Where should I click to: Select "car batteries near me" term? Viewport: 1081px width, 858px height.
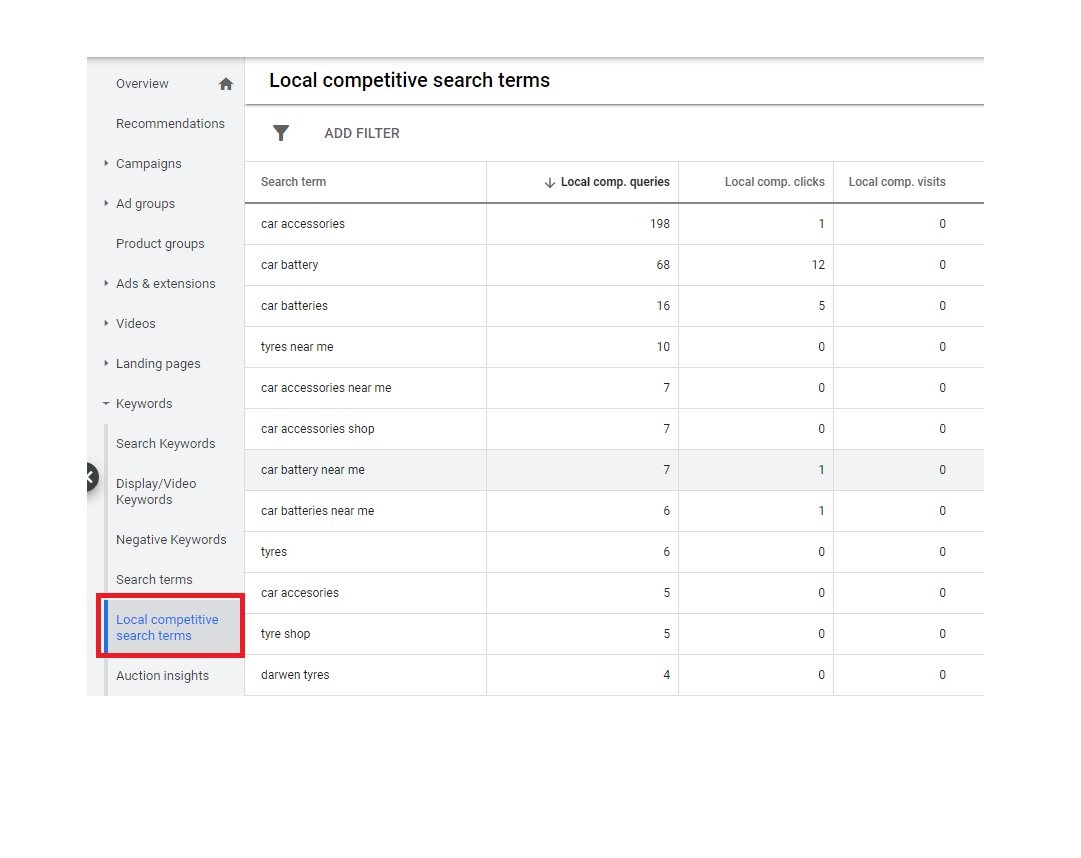(x=318, y=511)
